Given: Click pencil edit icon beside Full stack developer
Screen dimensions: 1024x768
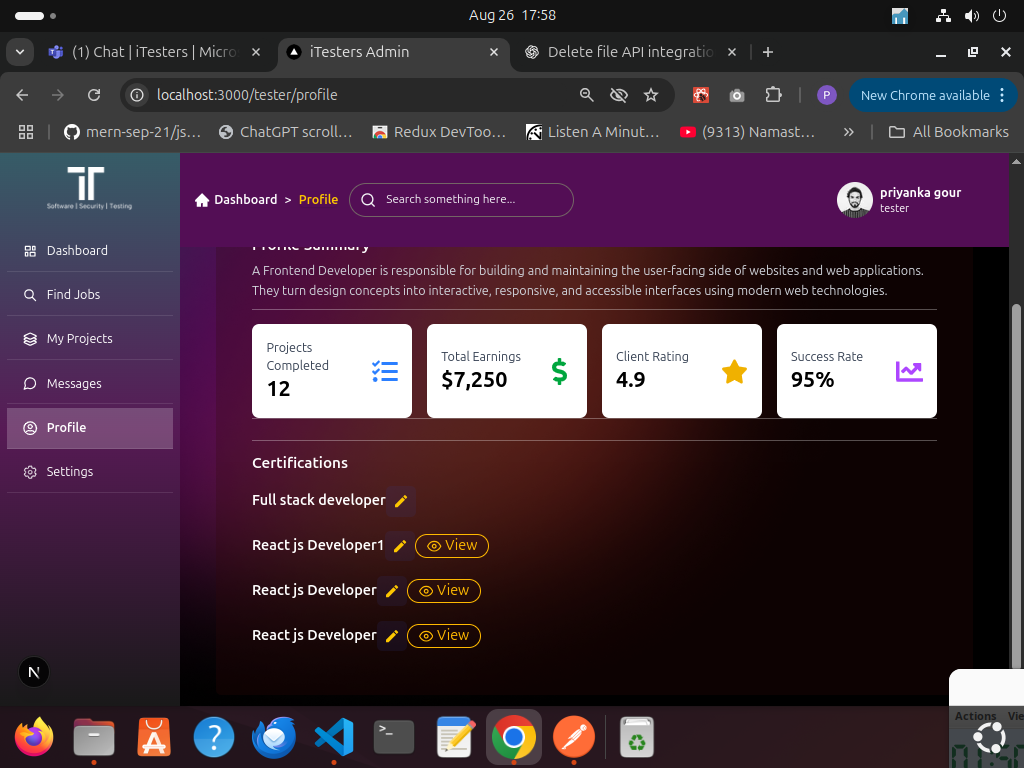Looking at the screenshot, I should [x=401, y=501].
